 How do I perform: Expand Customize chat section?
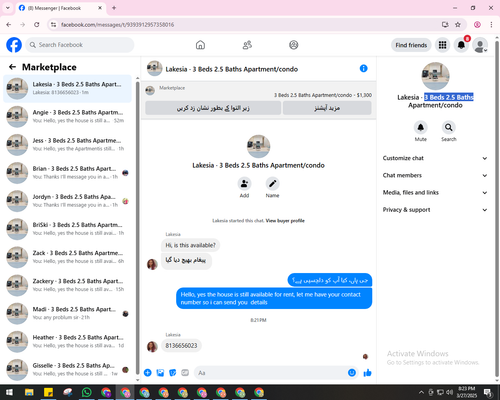click(435, 158)
